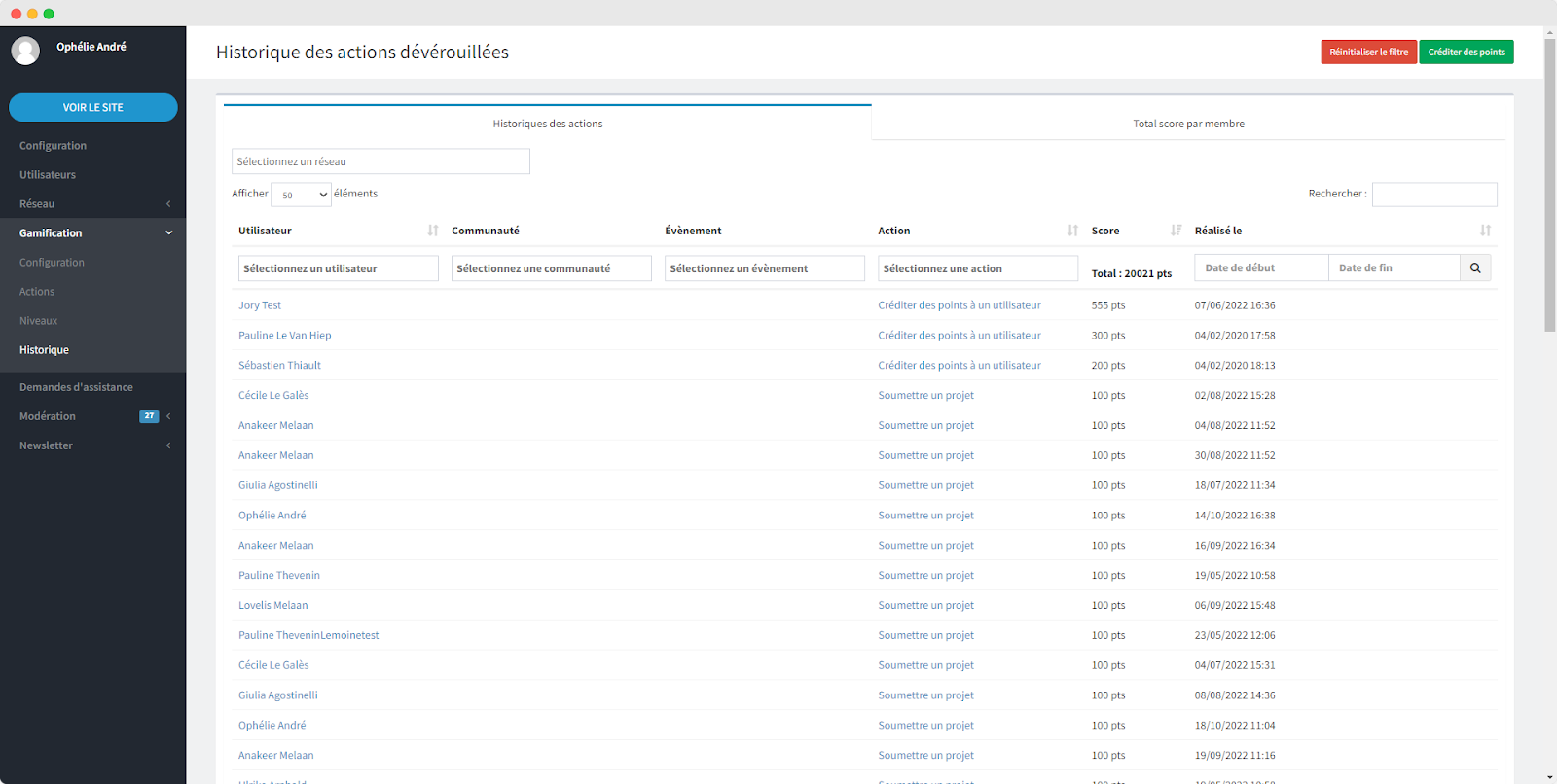Click the user avatar icon
The image size is (1557, 784).
(x=26, y=51)
